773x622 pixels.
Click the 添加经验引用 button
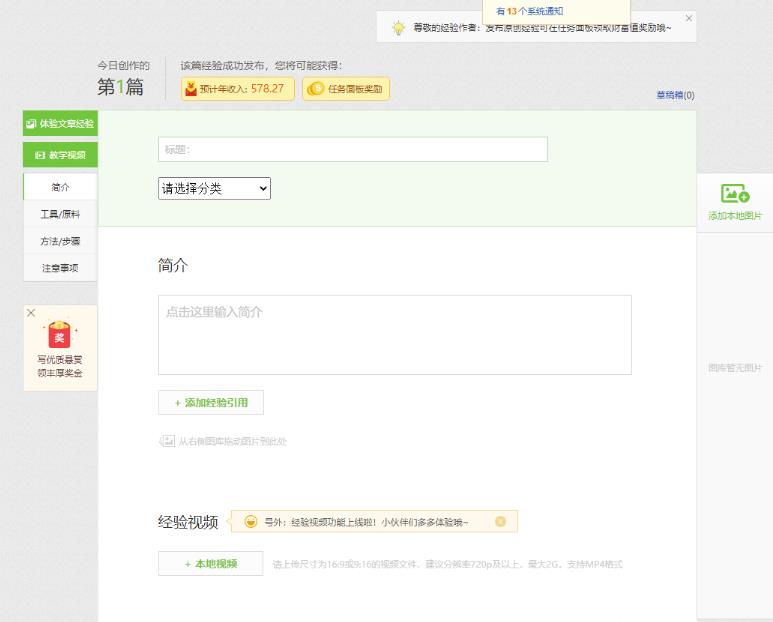click(x=211, y=402)
